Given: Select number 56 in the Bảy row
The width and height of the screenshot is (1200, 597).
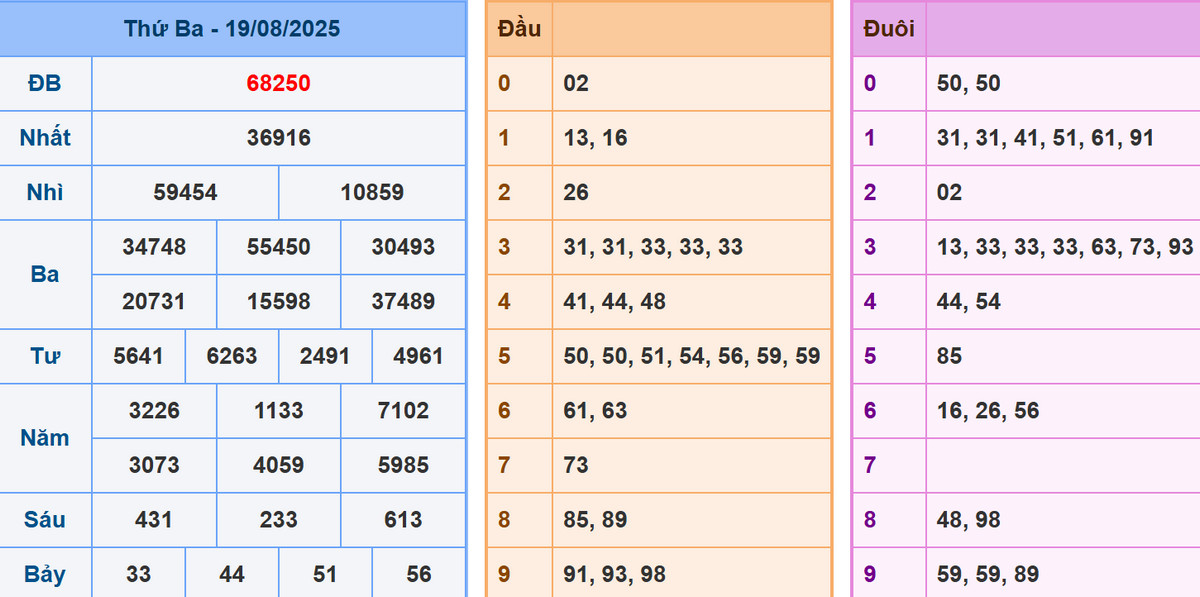Looking at the screenshot, I should point(419,574).
